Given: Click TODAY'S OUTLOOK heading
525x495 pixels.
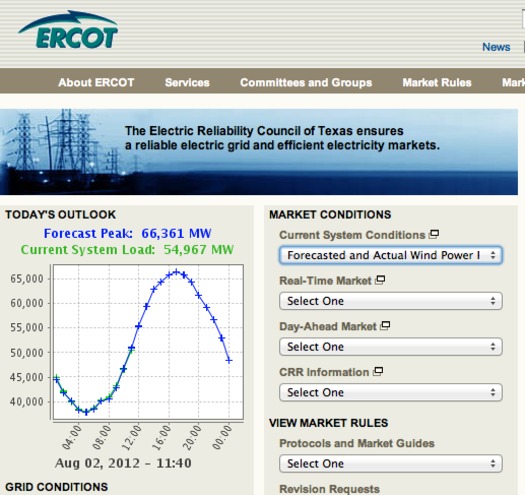Looking at the screenshot, I should (x=61, y=215).
